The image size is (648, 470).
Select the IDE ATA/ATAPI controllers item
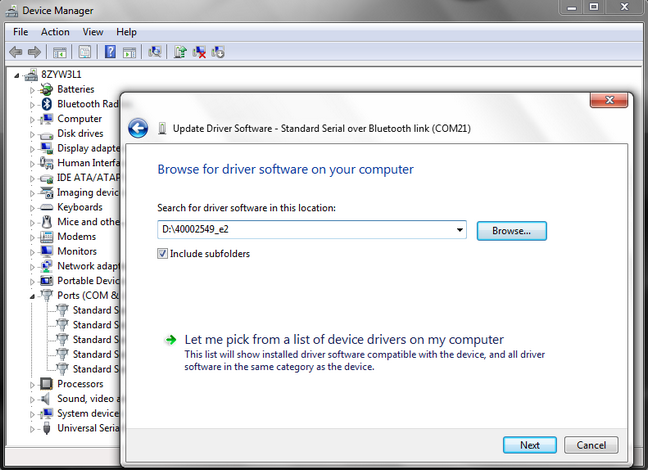pyautogui.click(x=88, y=178)
